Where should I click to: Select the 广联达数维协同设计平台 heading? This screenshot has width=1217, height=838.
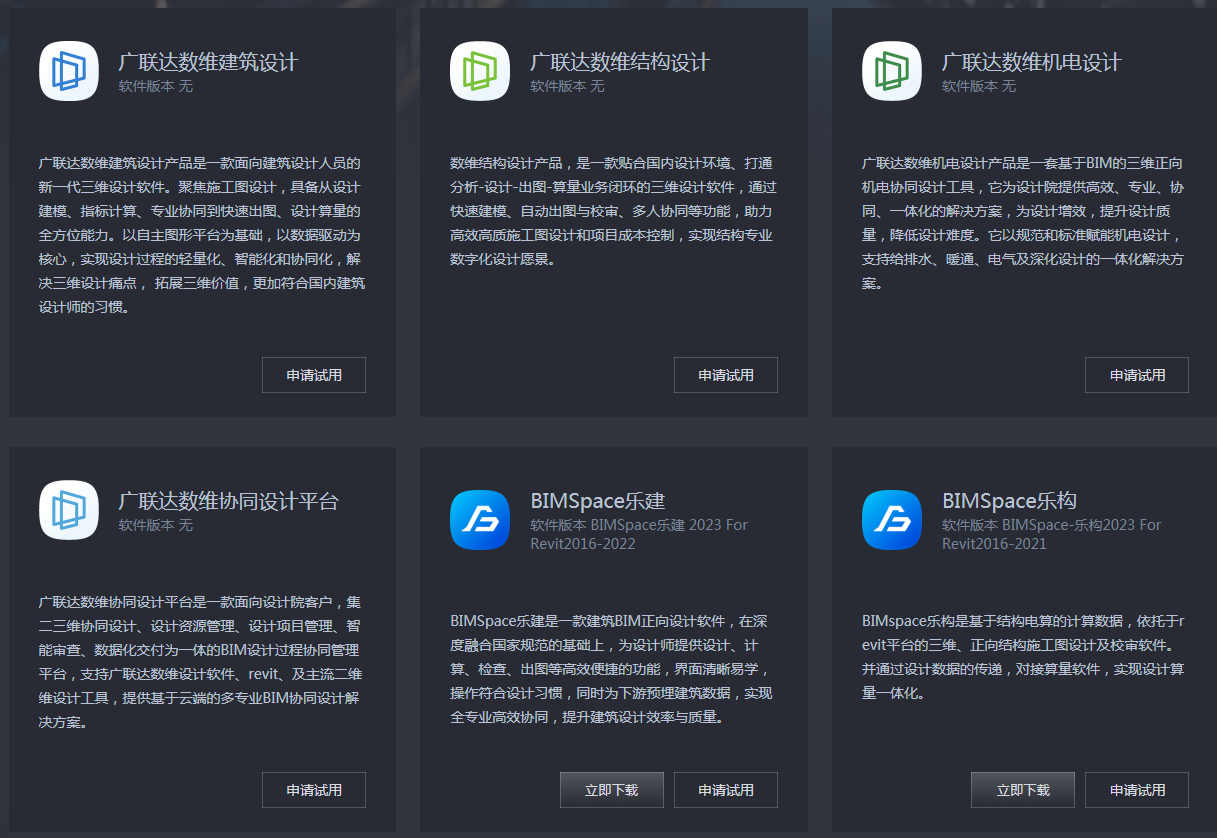[x=229, y=501]
